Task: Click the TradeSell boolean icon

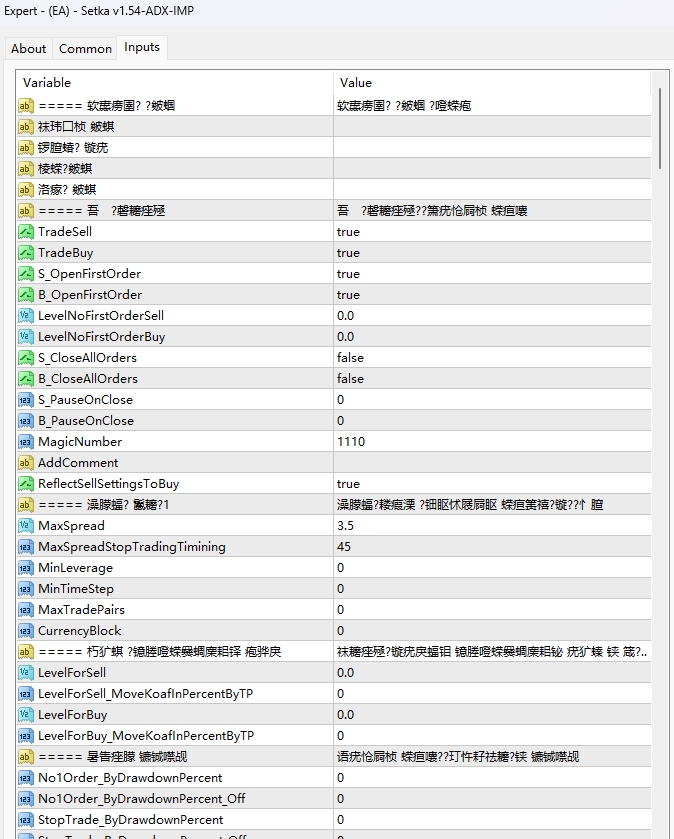Action: (x=26, y=232)
